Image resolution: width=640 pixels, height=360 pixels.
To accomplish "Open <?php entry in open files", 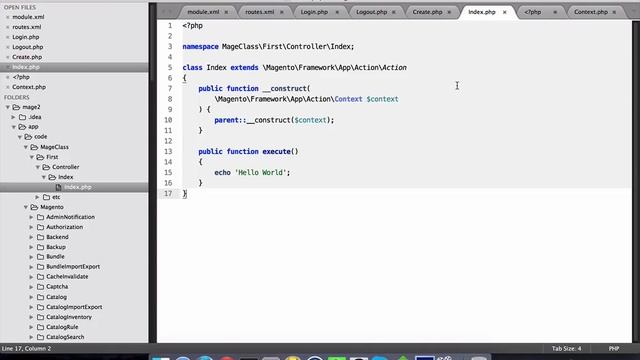I will [21, 77].
